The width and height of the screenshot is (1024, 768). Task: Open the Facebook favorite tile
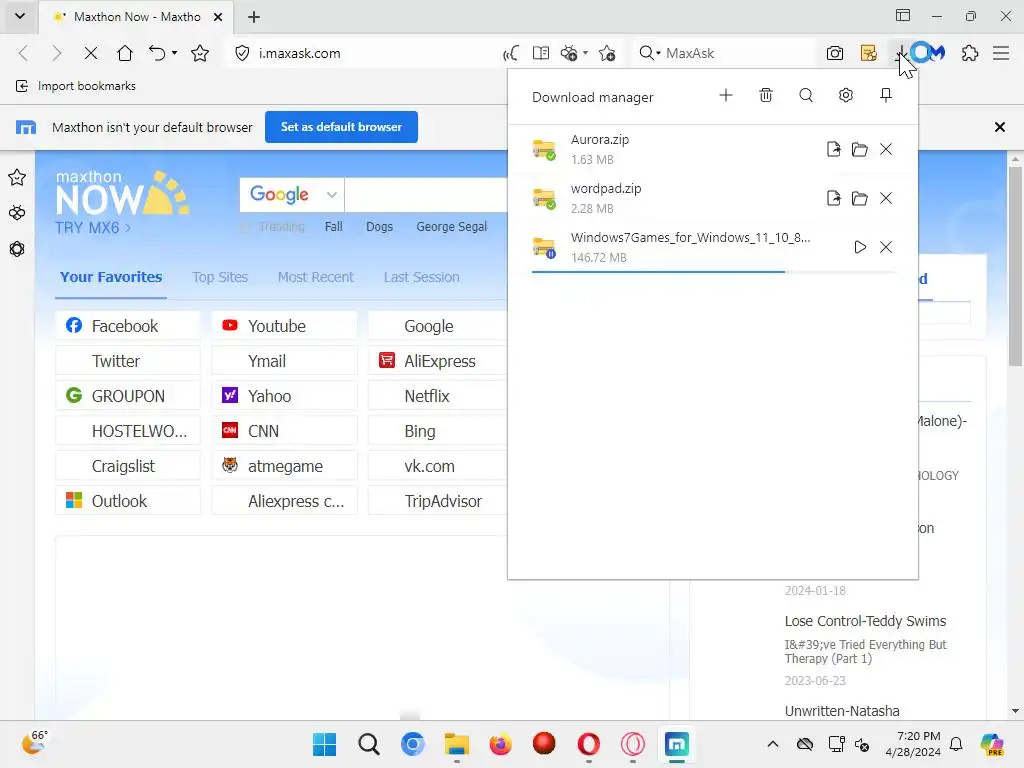128,325
